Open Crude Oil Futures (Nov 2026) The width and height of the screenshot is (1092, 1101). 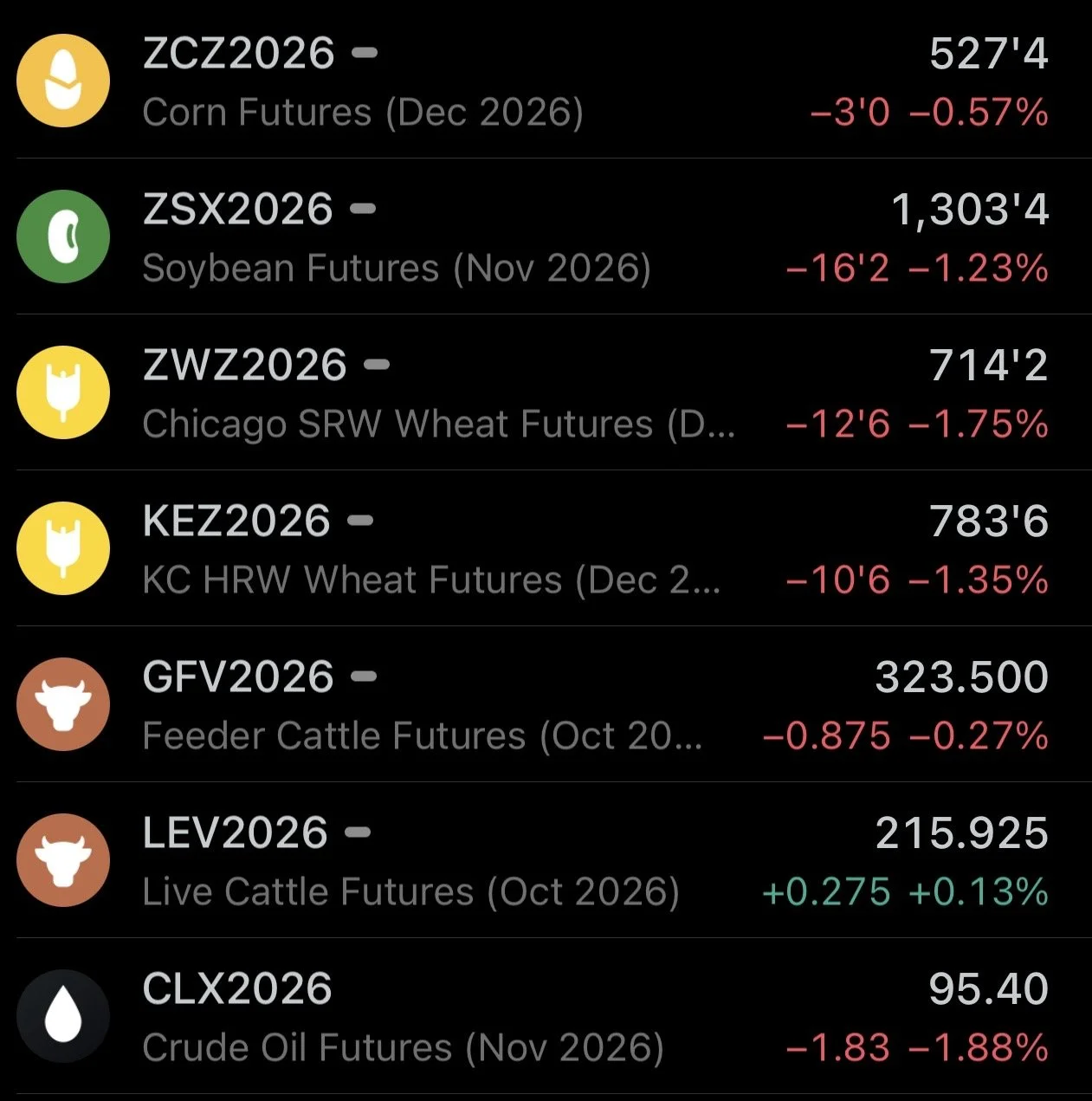tap(404, 1048)
